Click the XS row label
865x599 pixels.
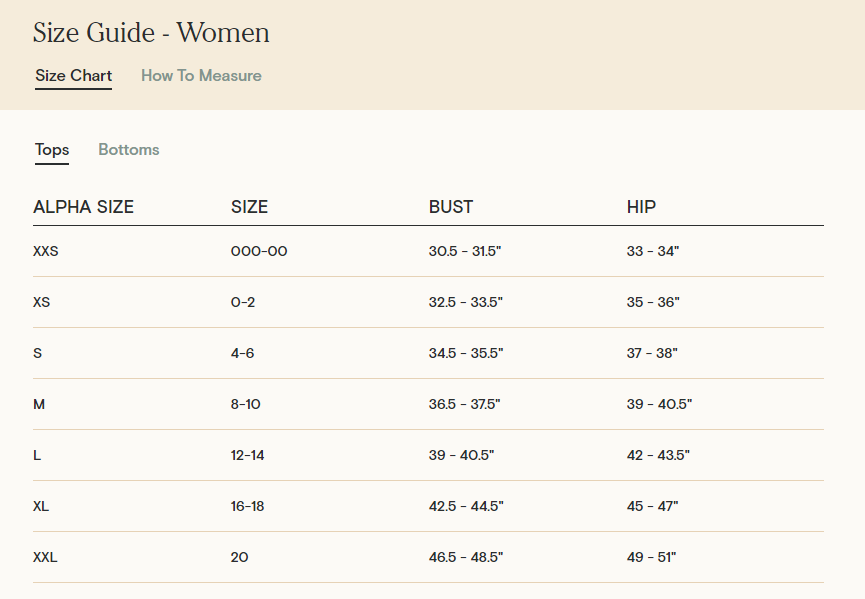[x=41, y=302]
